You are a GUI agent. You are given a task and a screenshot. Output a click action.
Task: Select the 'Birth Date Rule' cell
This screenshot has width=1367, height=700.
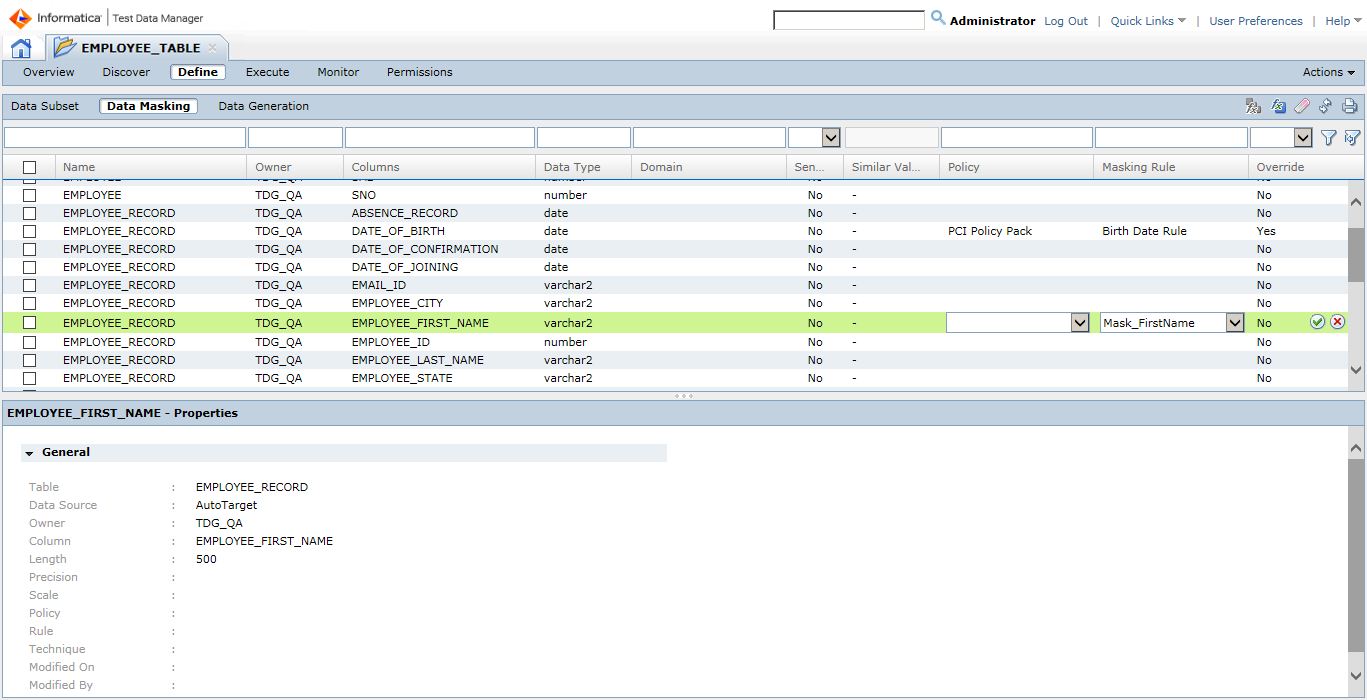1144,231
